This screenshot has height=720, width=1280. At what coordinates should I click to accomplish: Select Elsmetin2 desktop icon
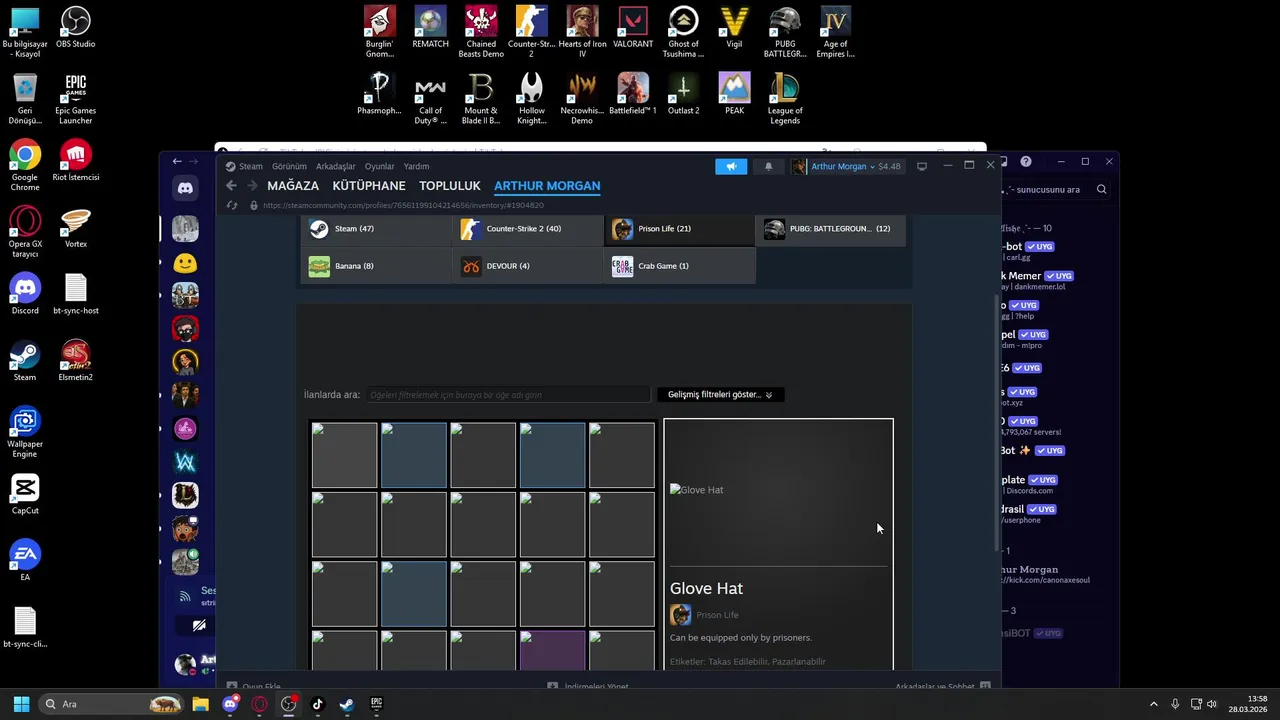tap(75, 360)
